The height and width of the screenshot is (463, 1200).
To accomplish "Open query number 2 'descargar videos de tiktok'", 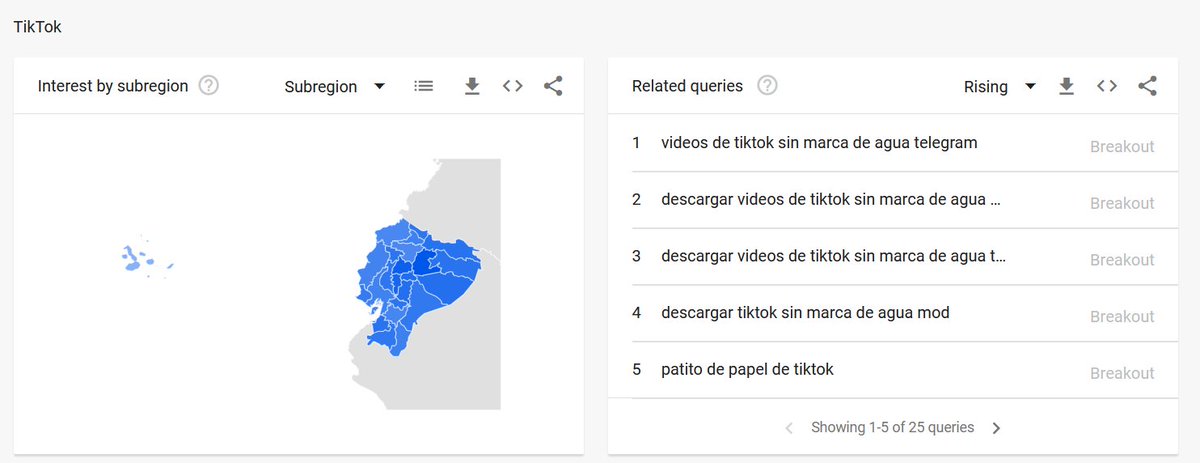I will pyautogui.click(x=830, y=199).
